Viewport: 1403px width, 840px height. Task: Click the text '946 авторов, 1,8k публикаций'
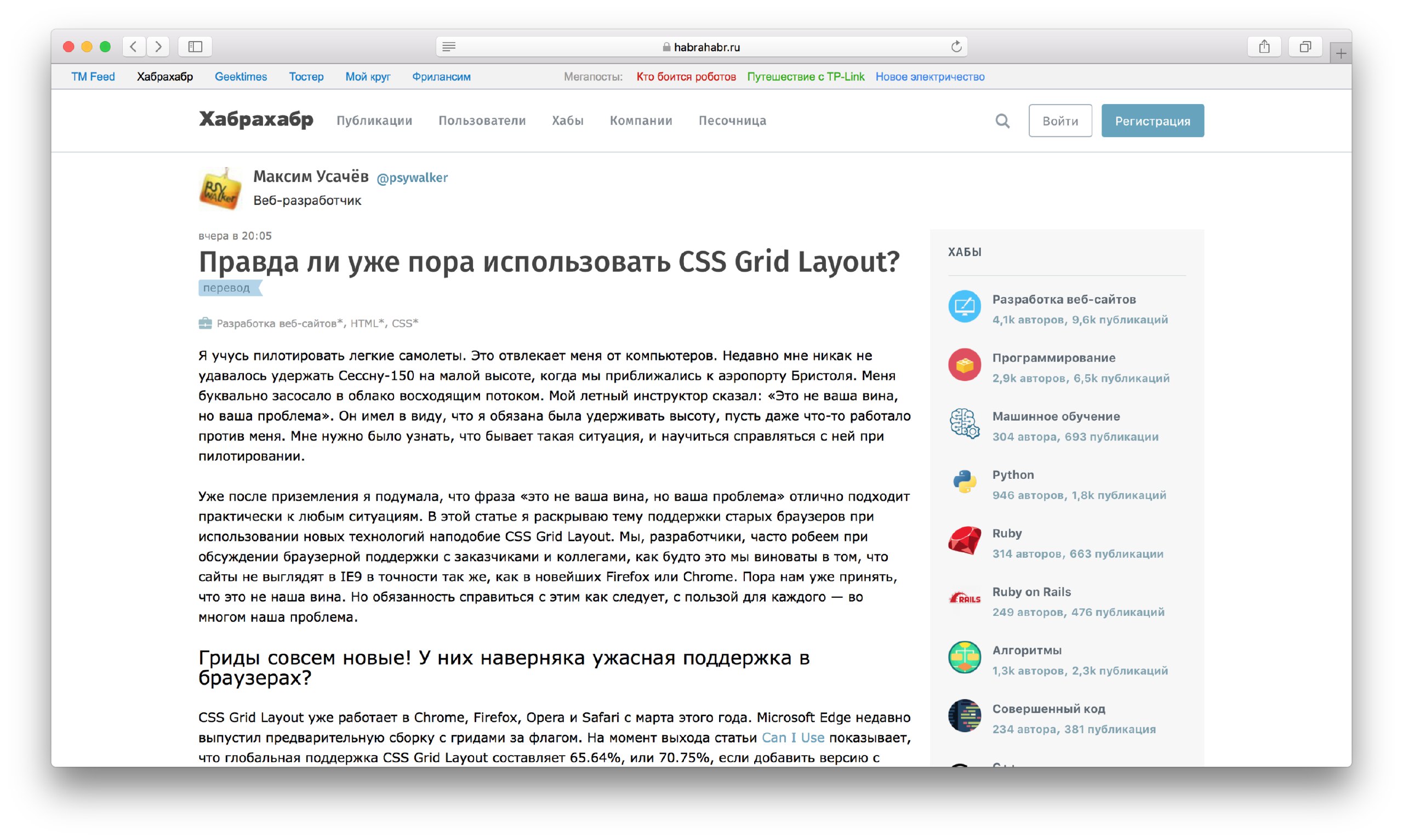1079,495
